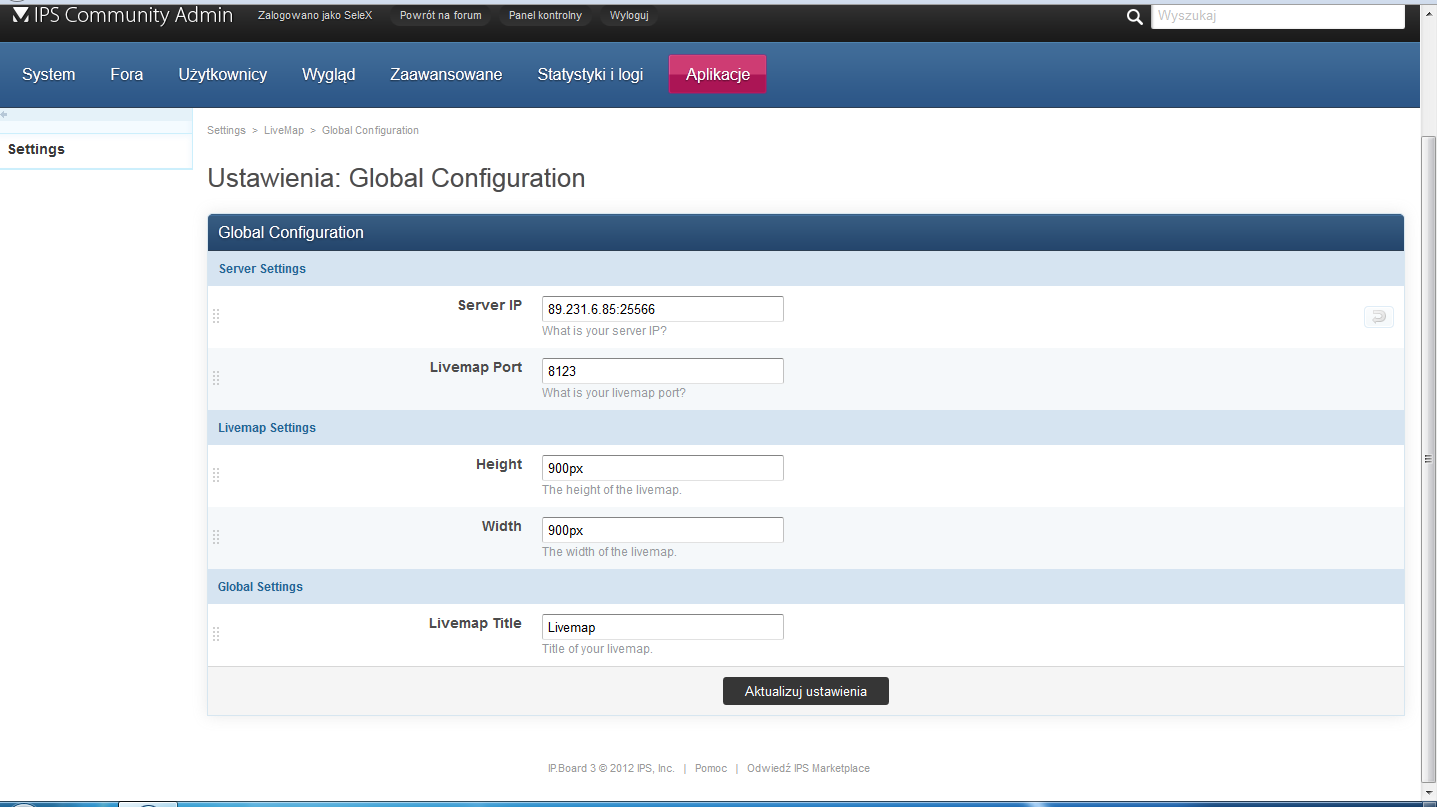Click the drag handle beside Server IP
This screenshot has width=1437, height=807.
[216, 316]
